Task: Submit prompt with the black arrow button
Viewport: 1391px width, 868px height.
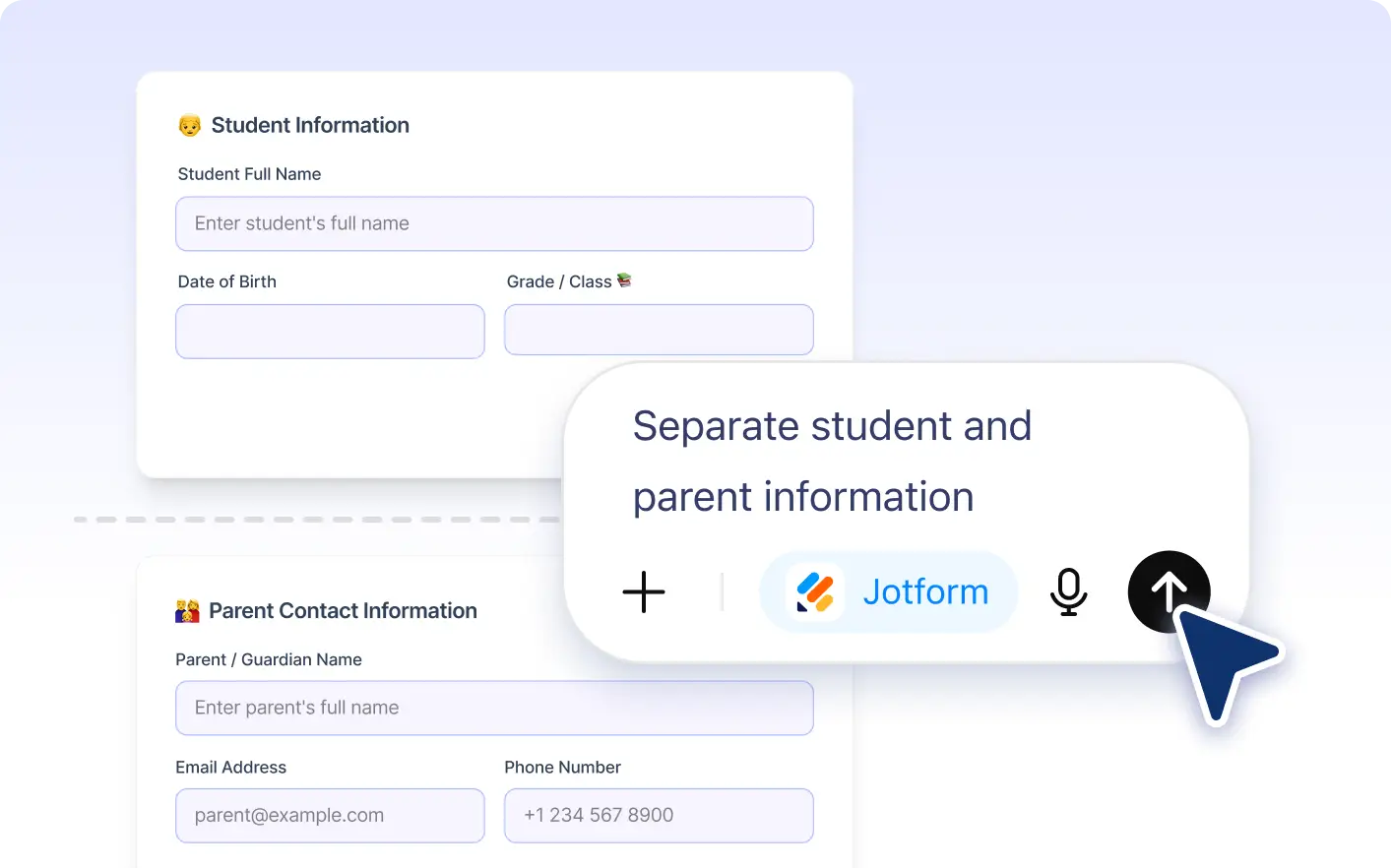Action: coord(1169,591)
